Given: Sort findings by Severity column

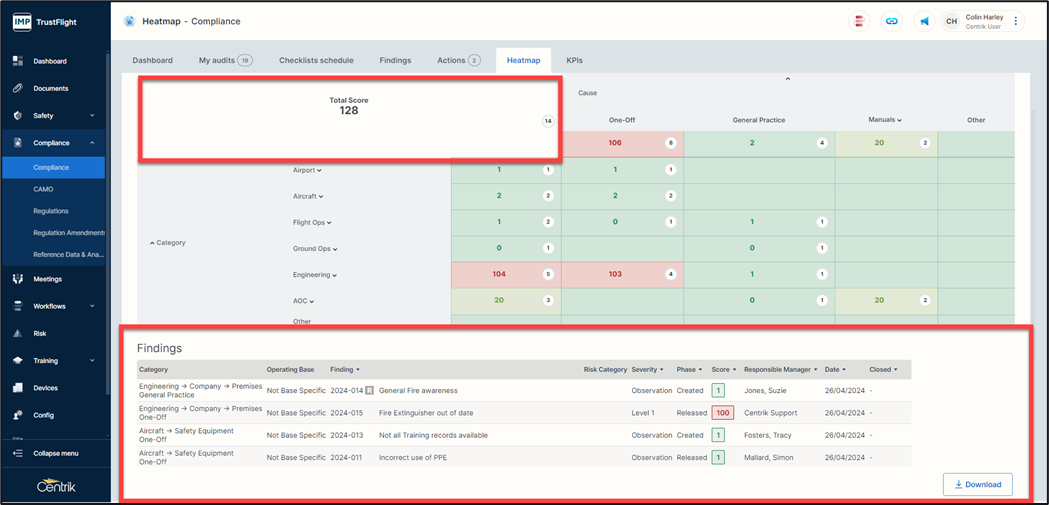Looking at the screenshot, I should [x=648, y=370].
